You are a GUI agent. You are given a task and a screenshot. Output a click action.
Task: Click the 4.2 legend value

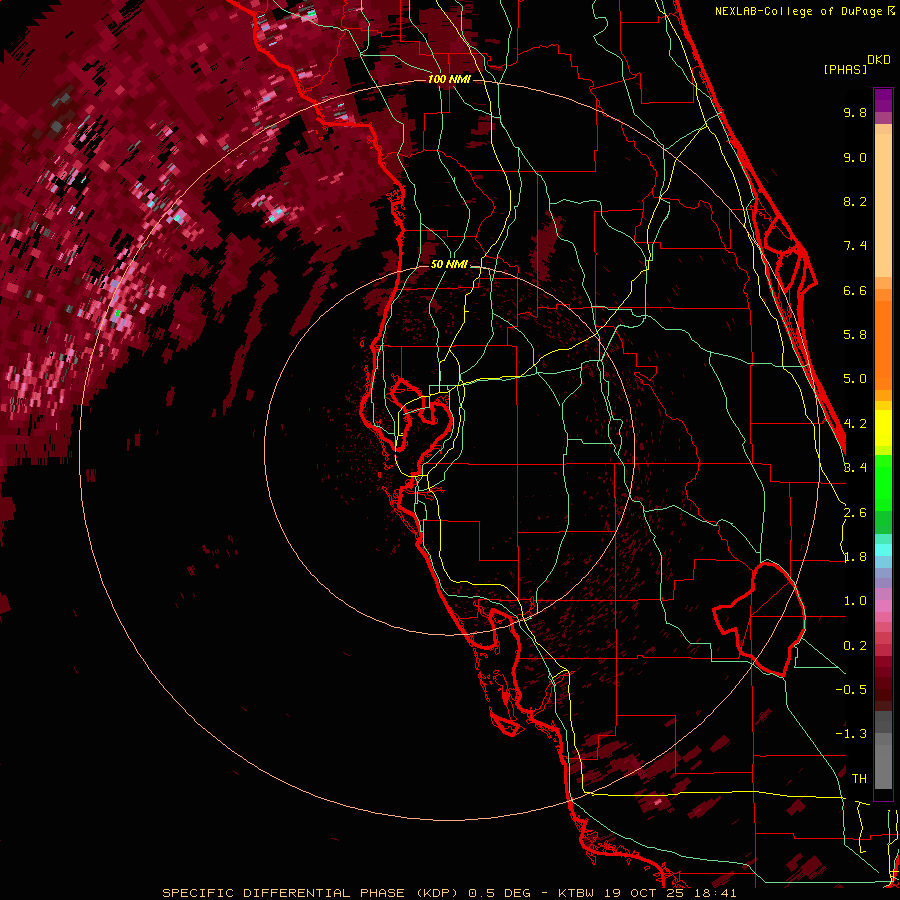click(x=855, y=424)
